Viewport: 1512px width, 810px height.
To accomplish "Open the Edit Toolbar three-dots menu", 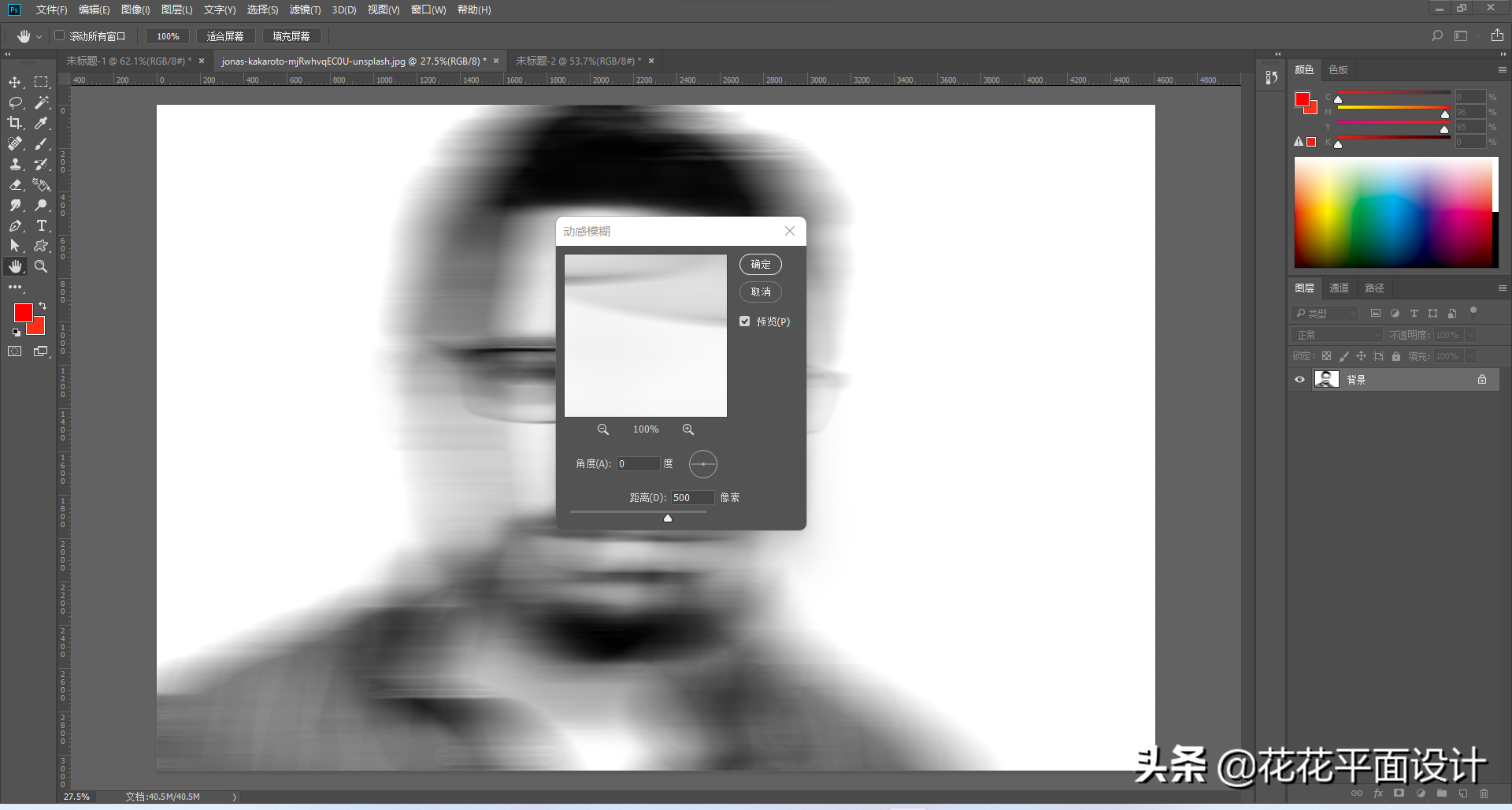I will tap(15, 287).
